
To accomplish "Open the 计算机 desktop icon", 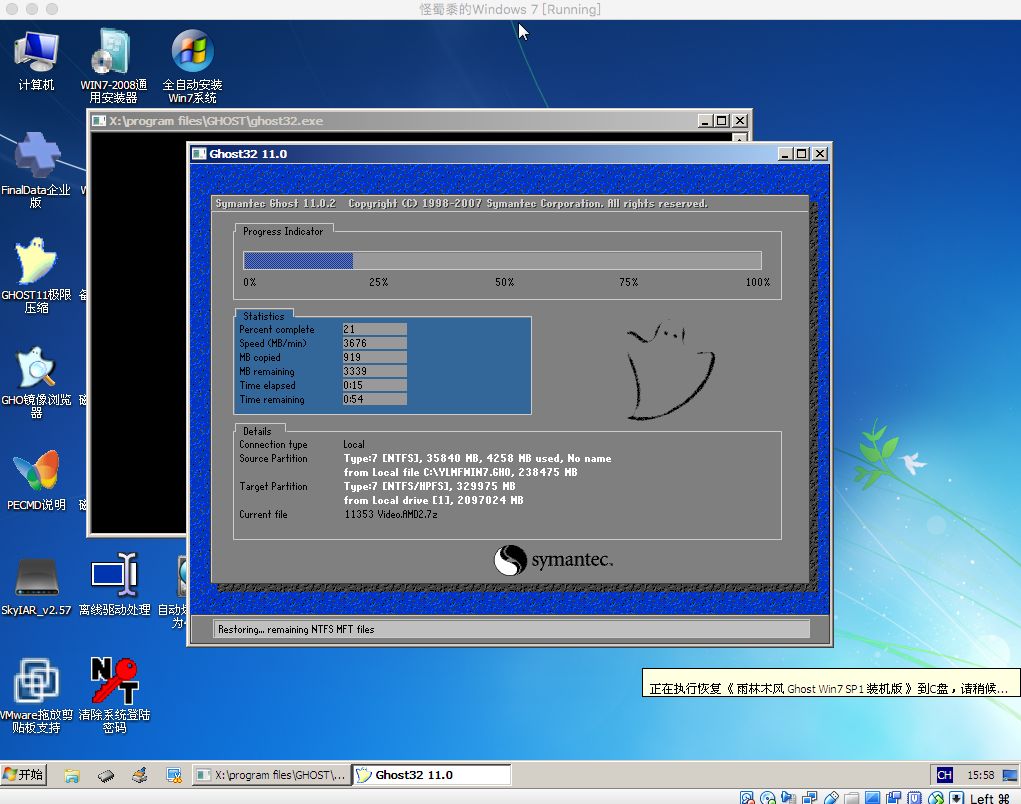I will click(36, 60).
